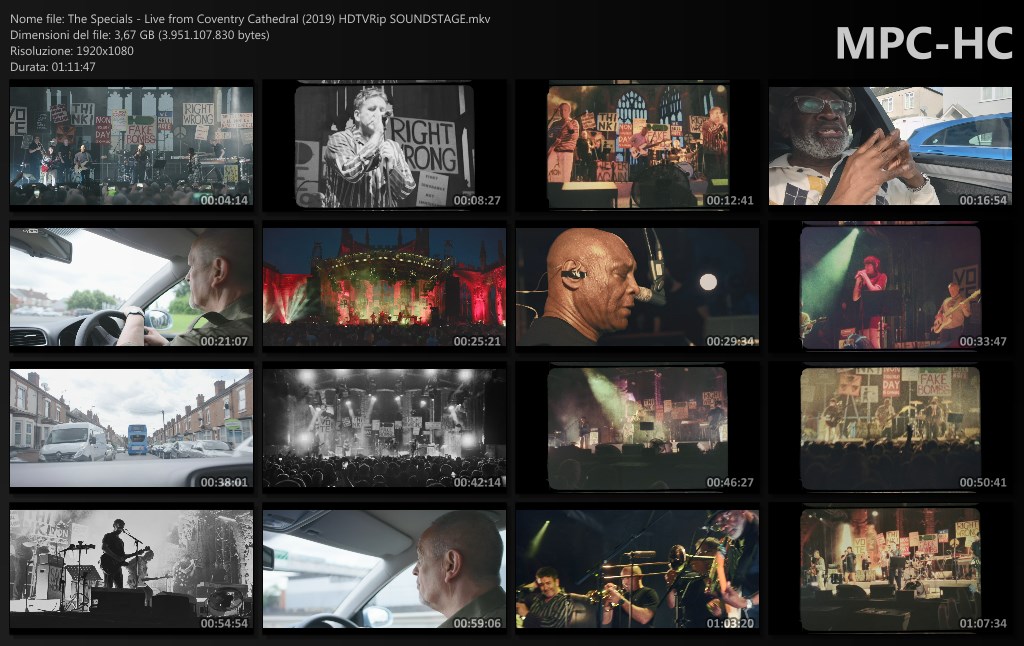
Task: Click the horn section thumbnail at 01:03:20
Action: point(637,570)
